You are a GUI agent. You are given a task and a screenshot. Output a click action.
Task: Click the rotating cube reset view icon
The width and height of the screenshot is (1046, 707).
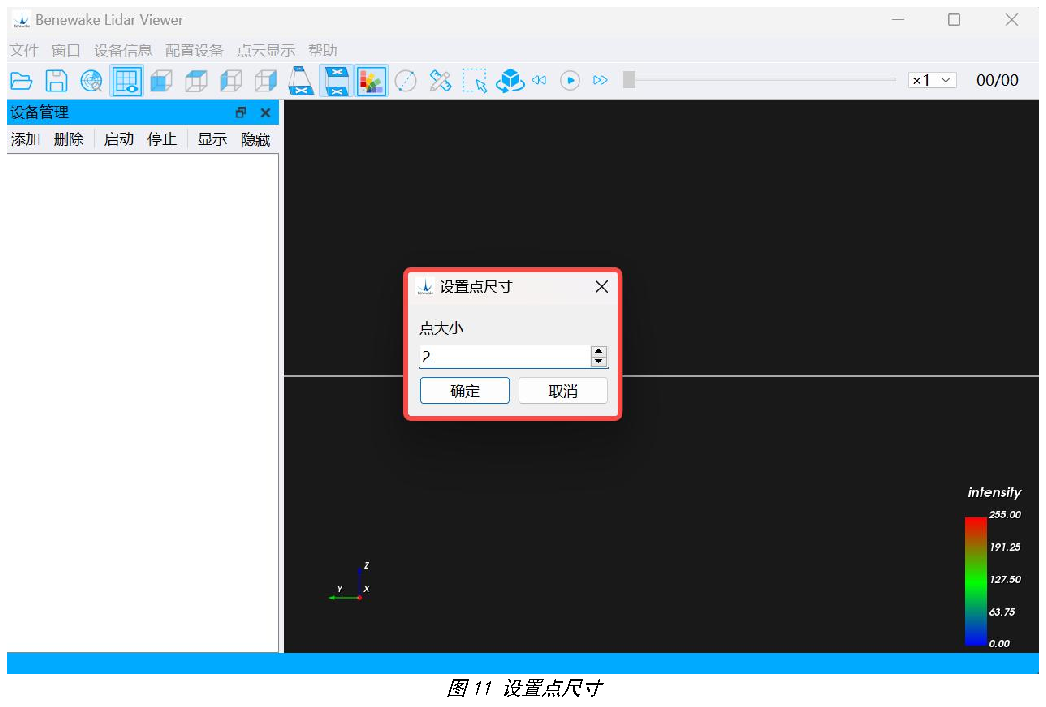pos(510,81)
